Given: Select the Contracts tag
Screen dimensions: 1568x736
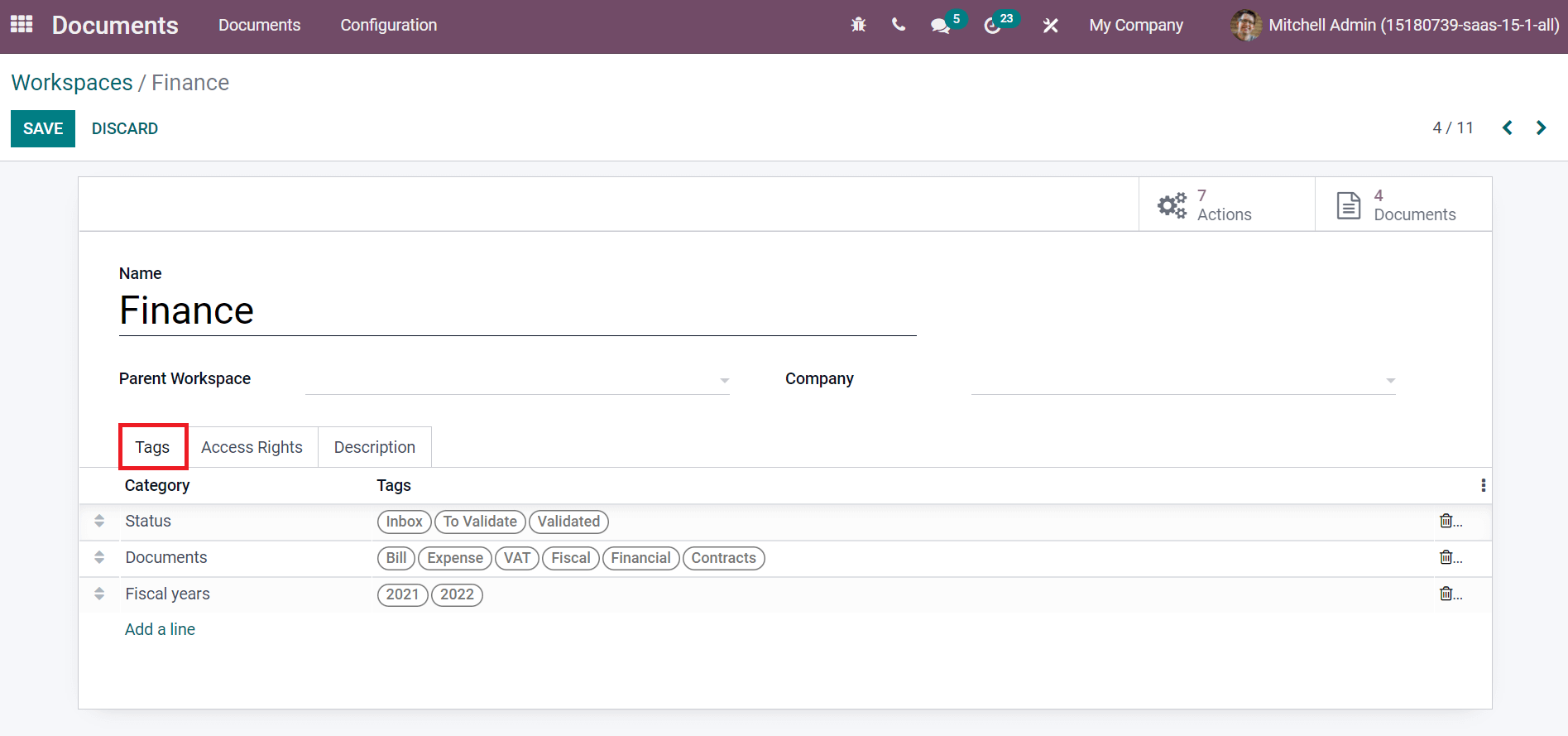Looking at the screenshot, I should pyautogui.click(x=724, y=558).
